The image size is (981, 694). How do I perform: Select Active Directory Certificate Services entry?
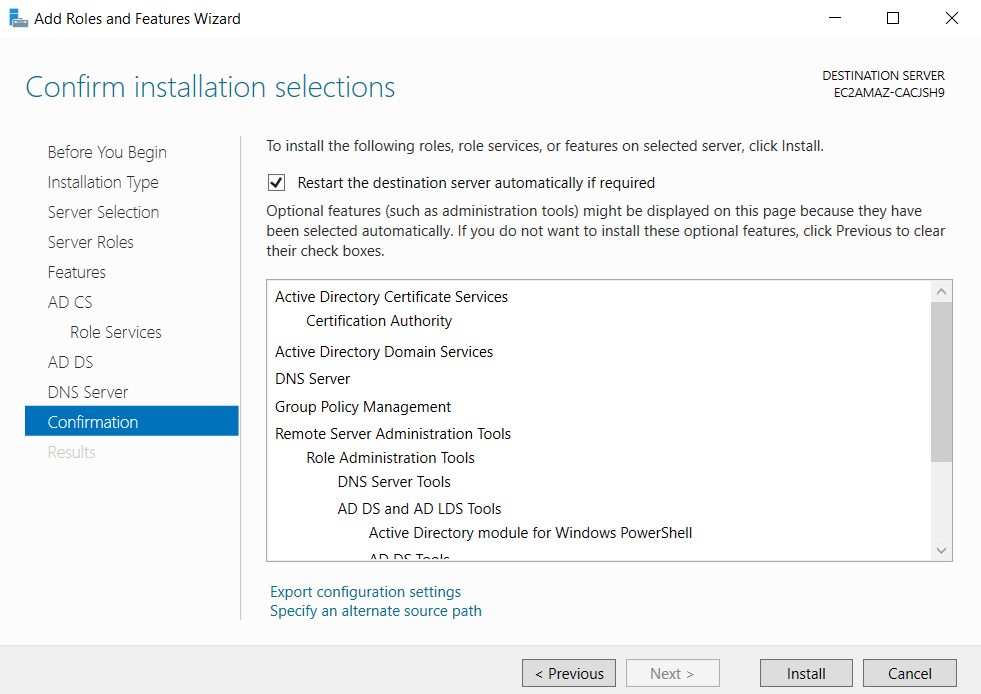(x=392, y=297)
